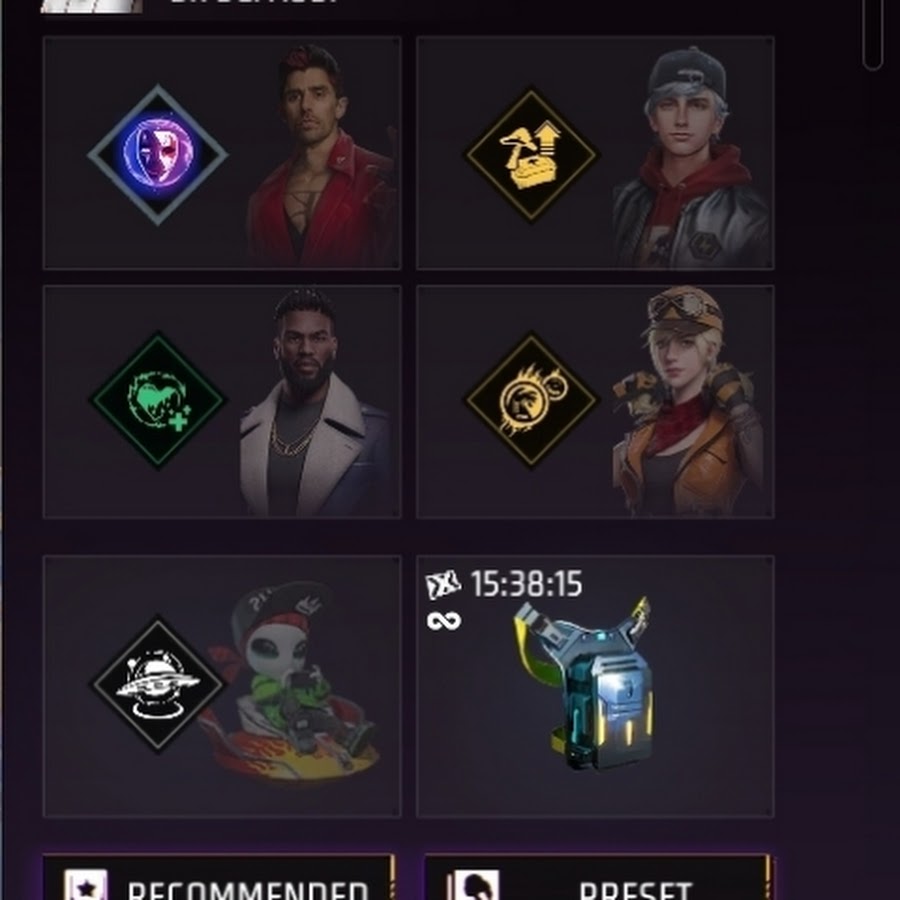The height and width of the screenshot is (900, 900).
Task: Click the star icon on Recommended button
Action: [x=86, y=886]
